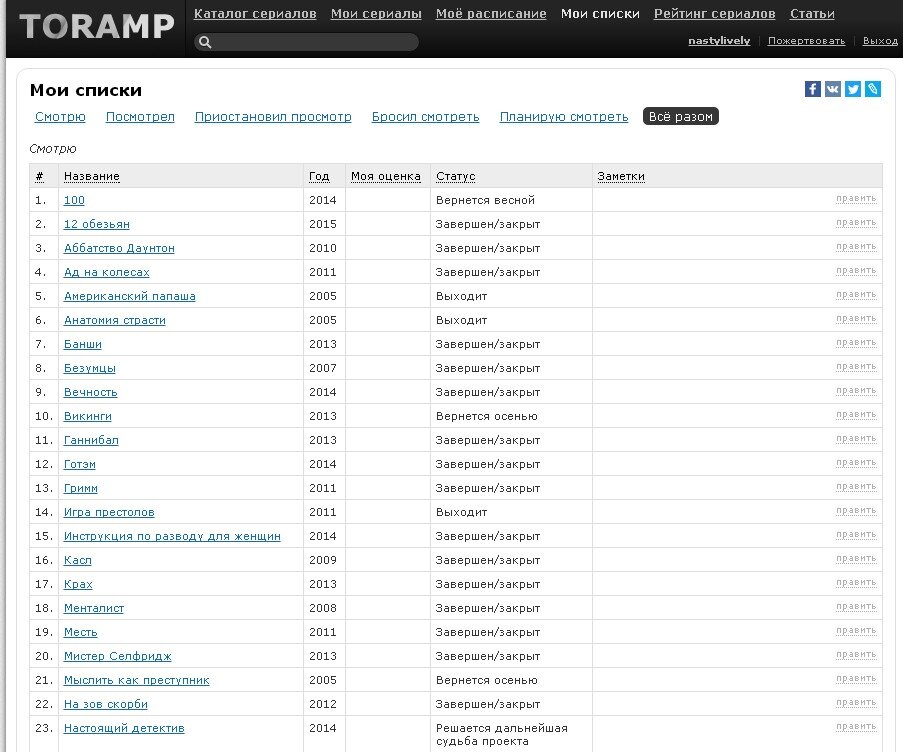
Task: Sort table by # column
Action: click(x=39, y=176)
